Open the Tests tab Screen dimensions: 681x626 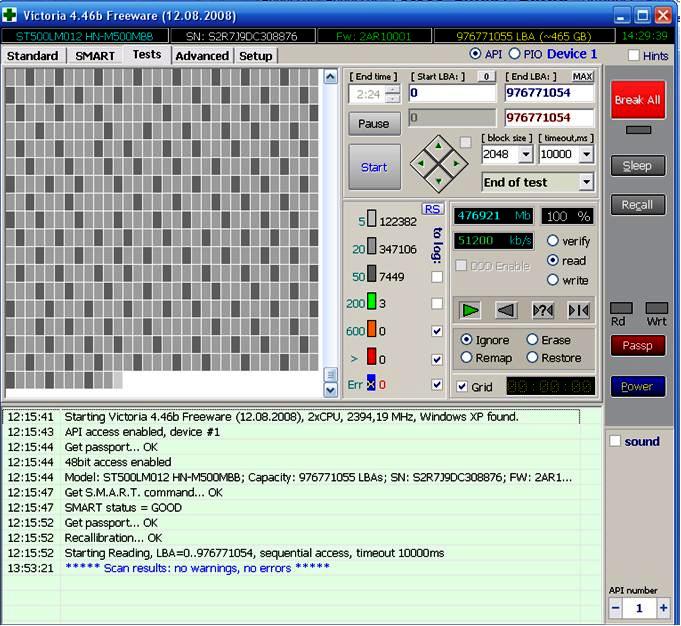point(147,55)
